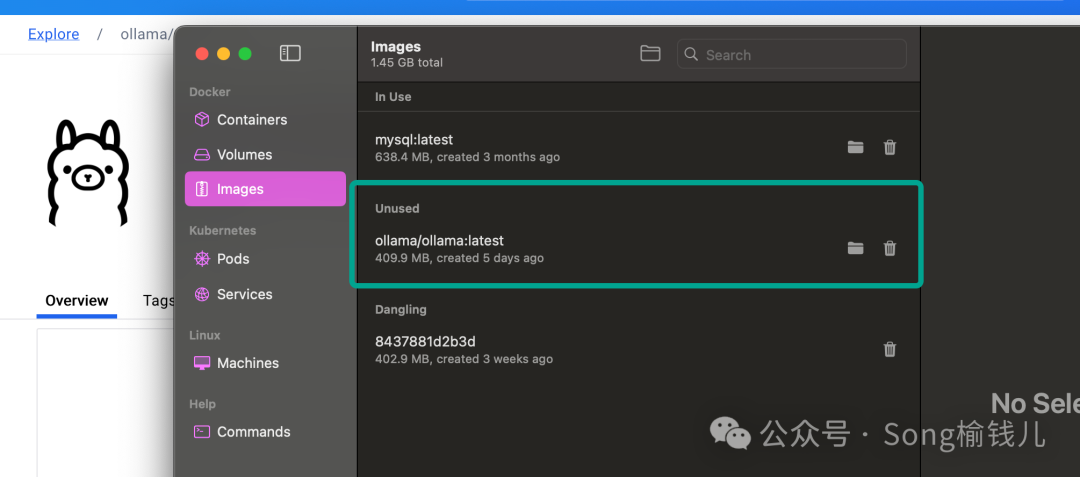
Task: Open Kubernetes Services section
Action: (x=265, y=295)
